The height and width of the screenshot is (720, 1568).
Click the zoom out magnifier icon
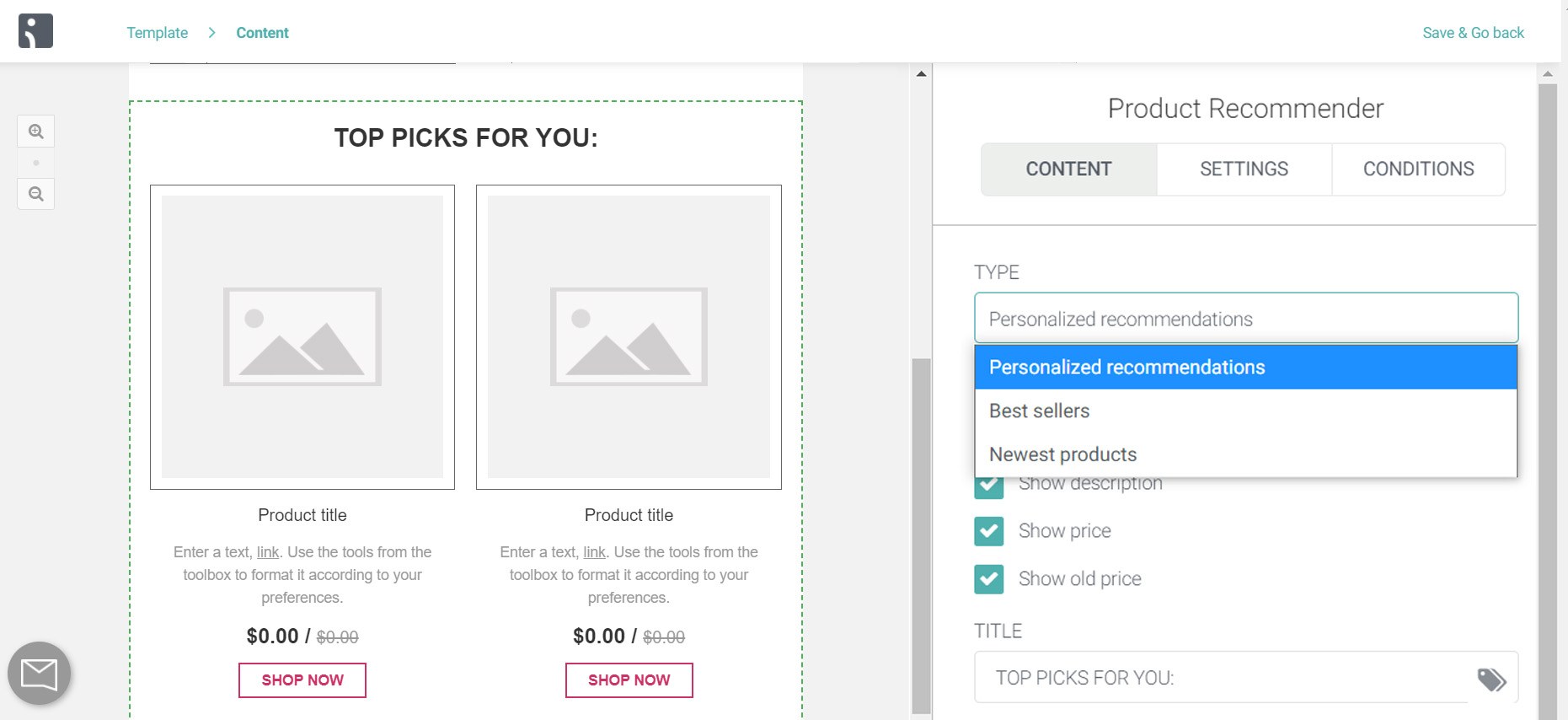(35, 194)
